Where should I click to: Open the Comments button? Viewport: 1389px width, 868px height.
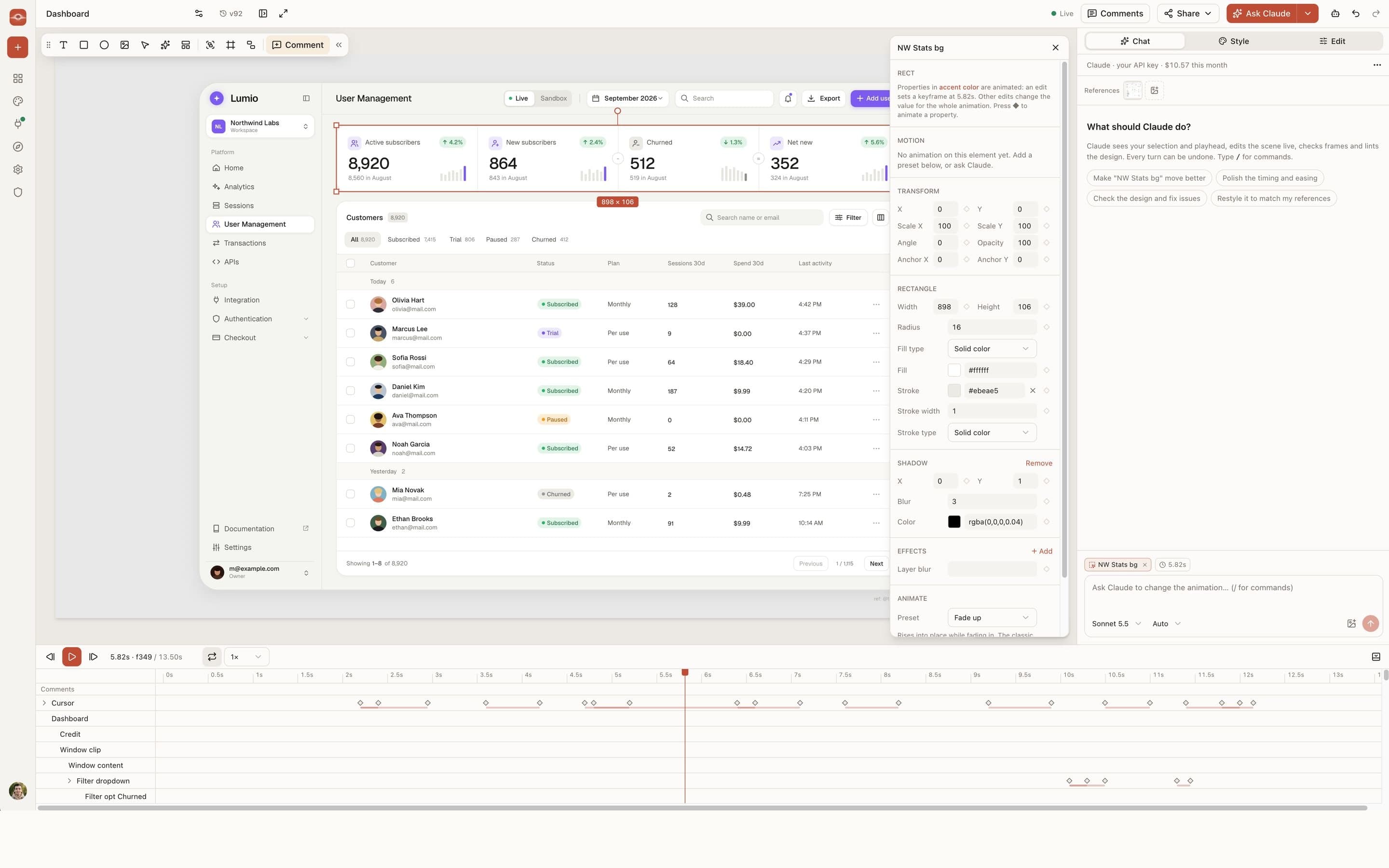click(1115, 14)
